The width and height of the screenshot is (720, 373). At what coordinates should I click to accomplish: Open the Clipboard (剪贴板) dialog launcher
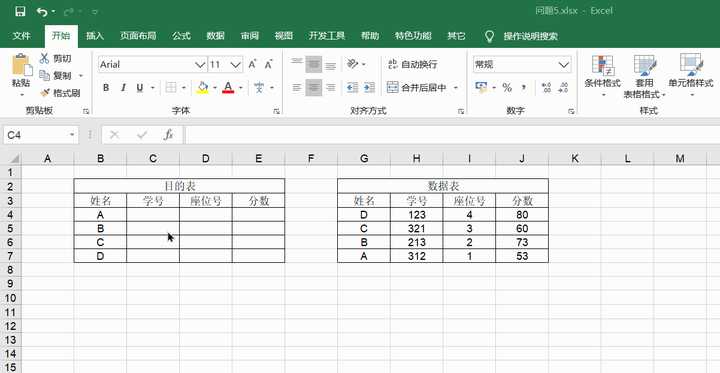pyautogui.click(x=86, y=111)
